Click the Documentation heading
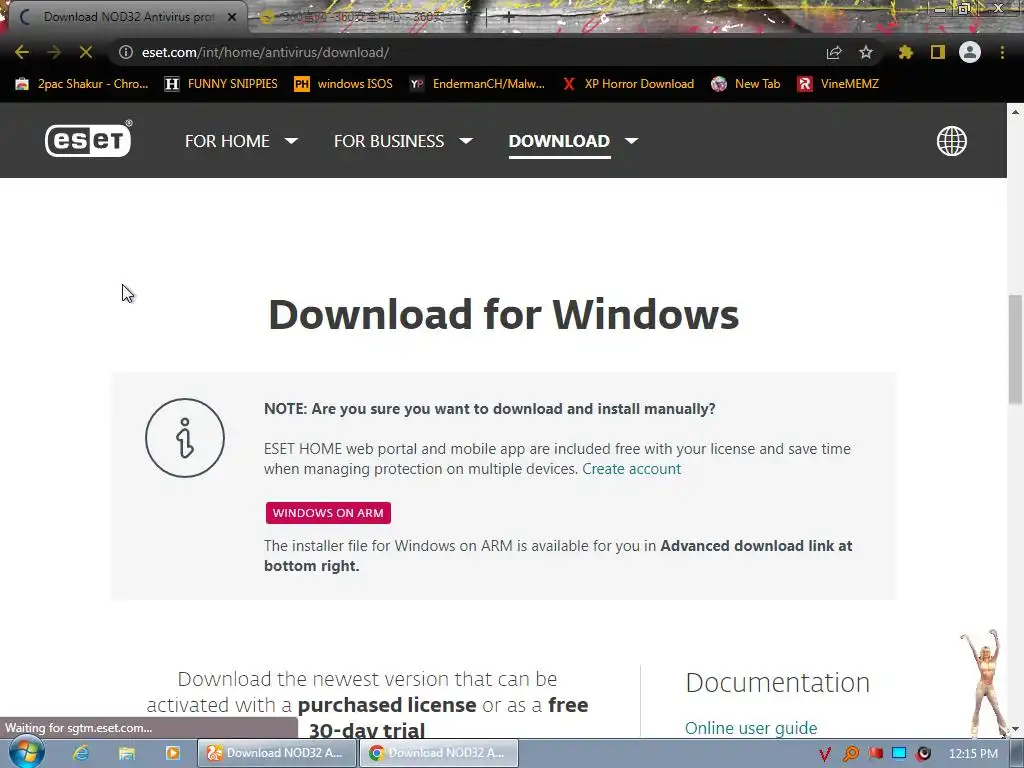This screenshot has height=768, width=1024. [x=777, y=682]
